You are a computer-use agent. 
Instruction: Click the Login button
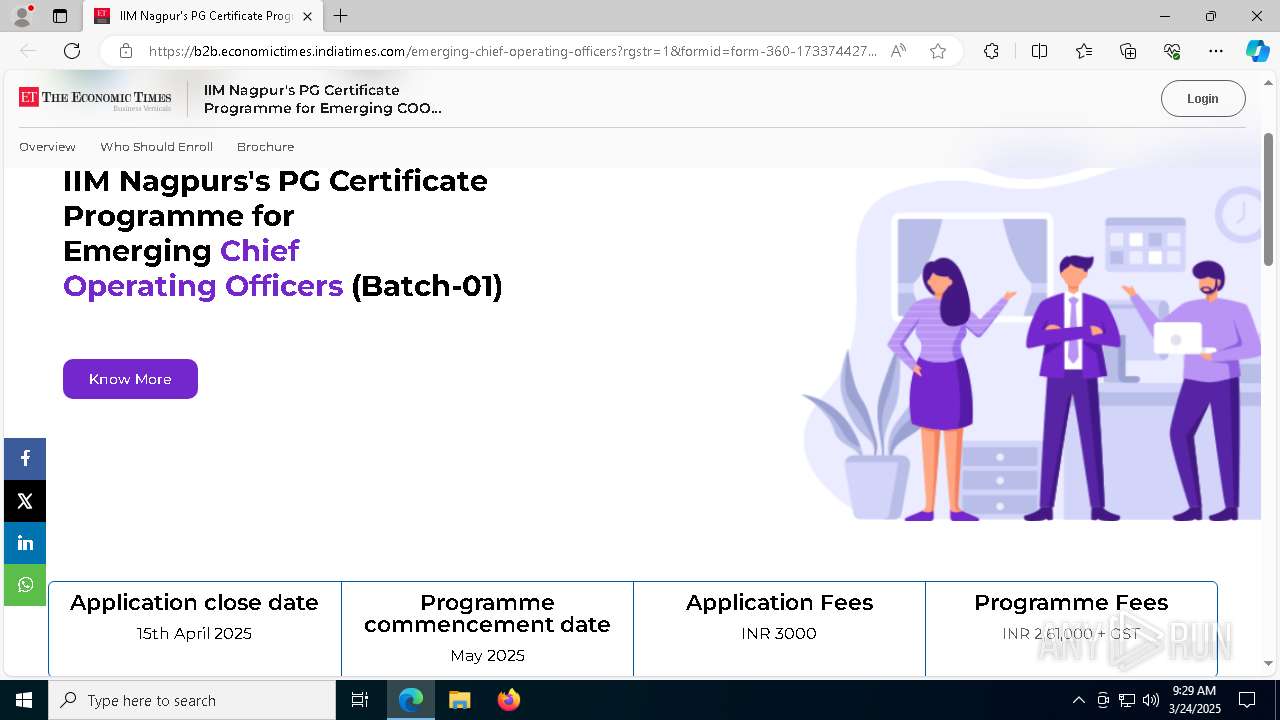[1203, 99]
